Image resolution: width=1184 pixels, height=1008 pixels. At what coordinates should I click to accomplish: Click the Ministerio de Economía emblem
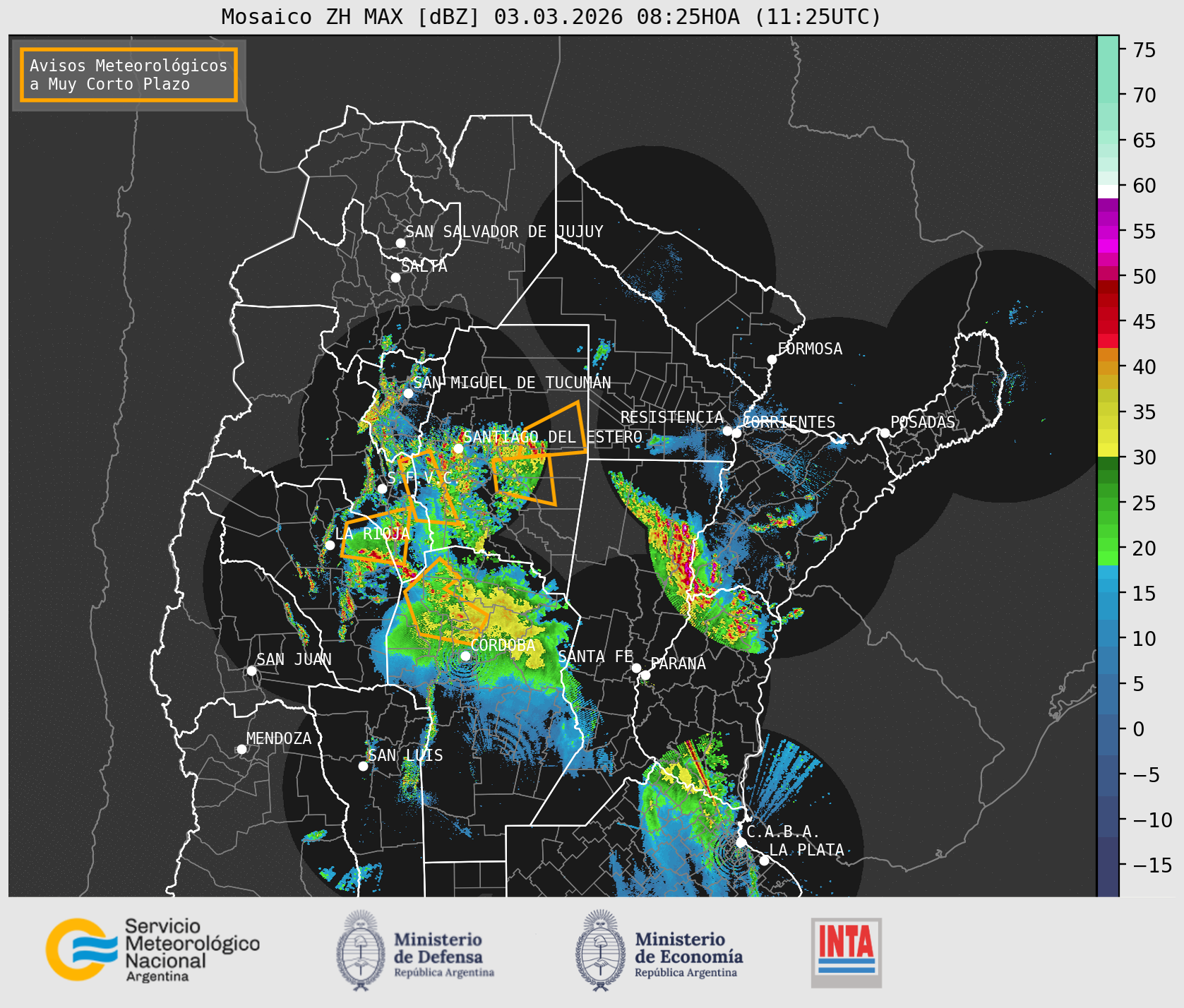(x=600, y=950)
